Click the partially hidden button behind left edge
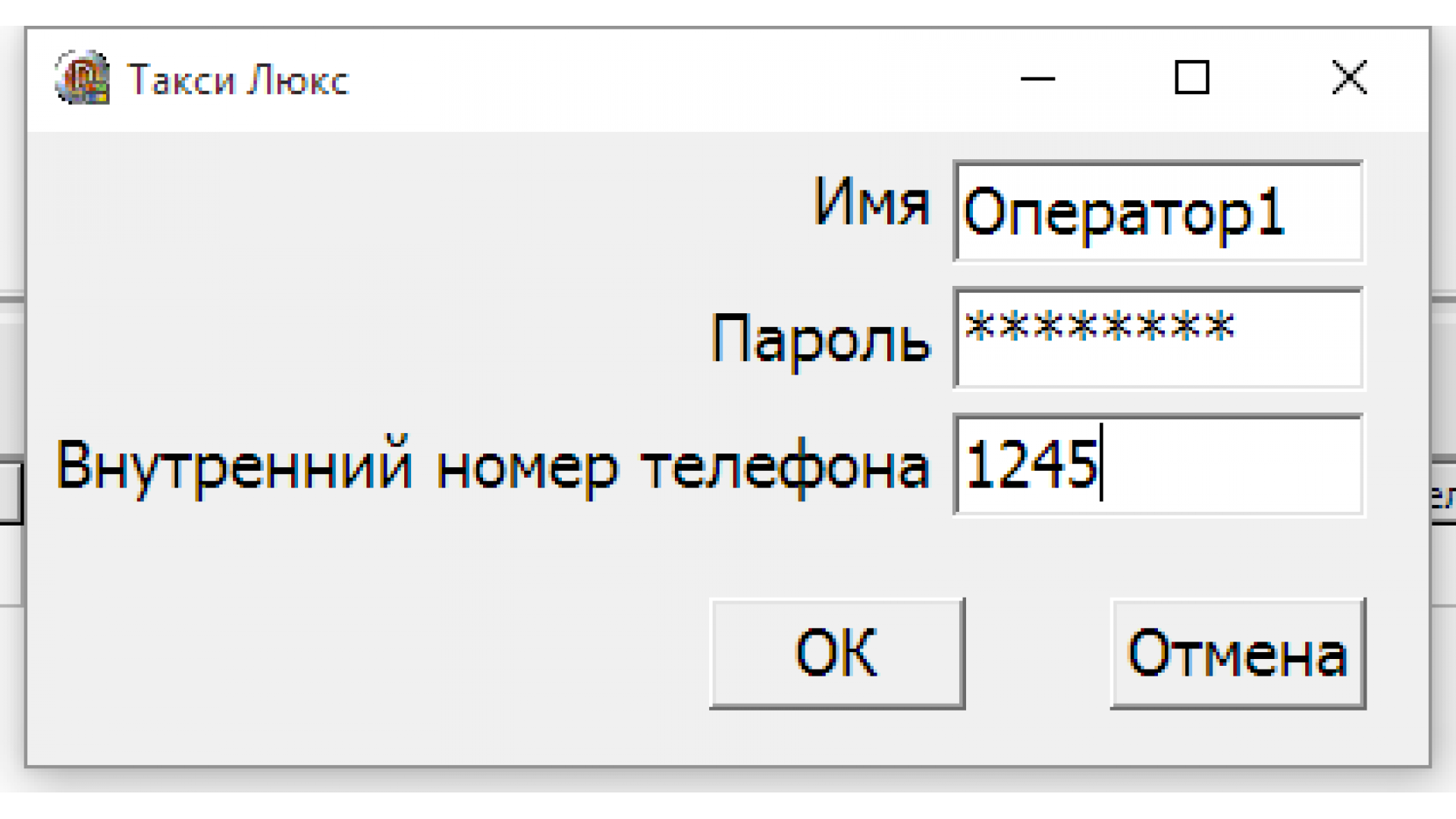Screen dimensions: 1456x819 click(11, 492)
